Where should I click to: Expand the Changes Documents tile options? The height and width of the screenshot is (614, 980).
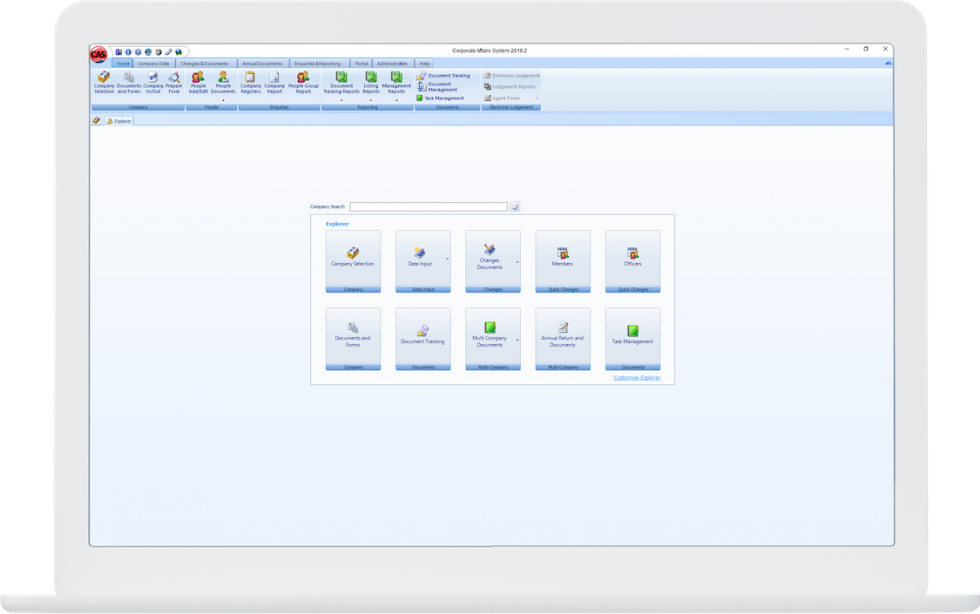pyautogui.click(x=517, y=261)
